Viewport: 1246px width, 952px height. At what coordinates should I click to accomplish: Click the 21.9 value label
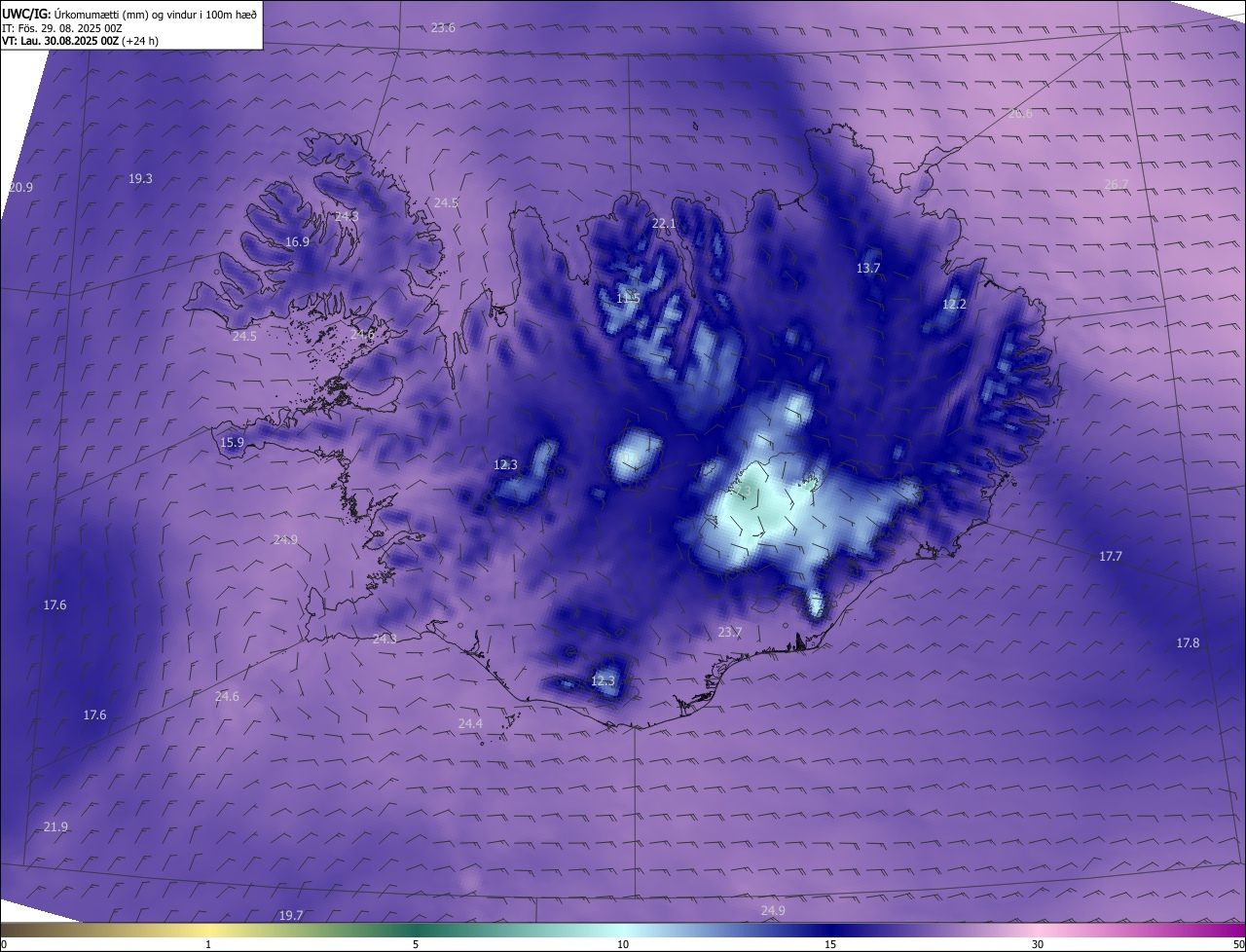(x=55, y=826)
